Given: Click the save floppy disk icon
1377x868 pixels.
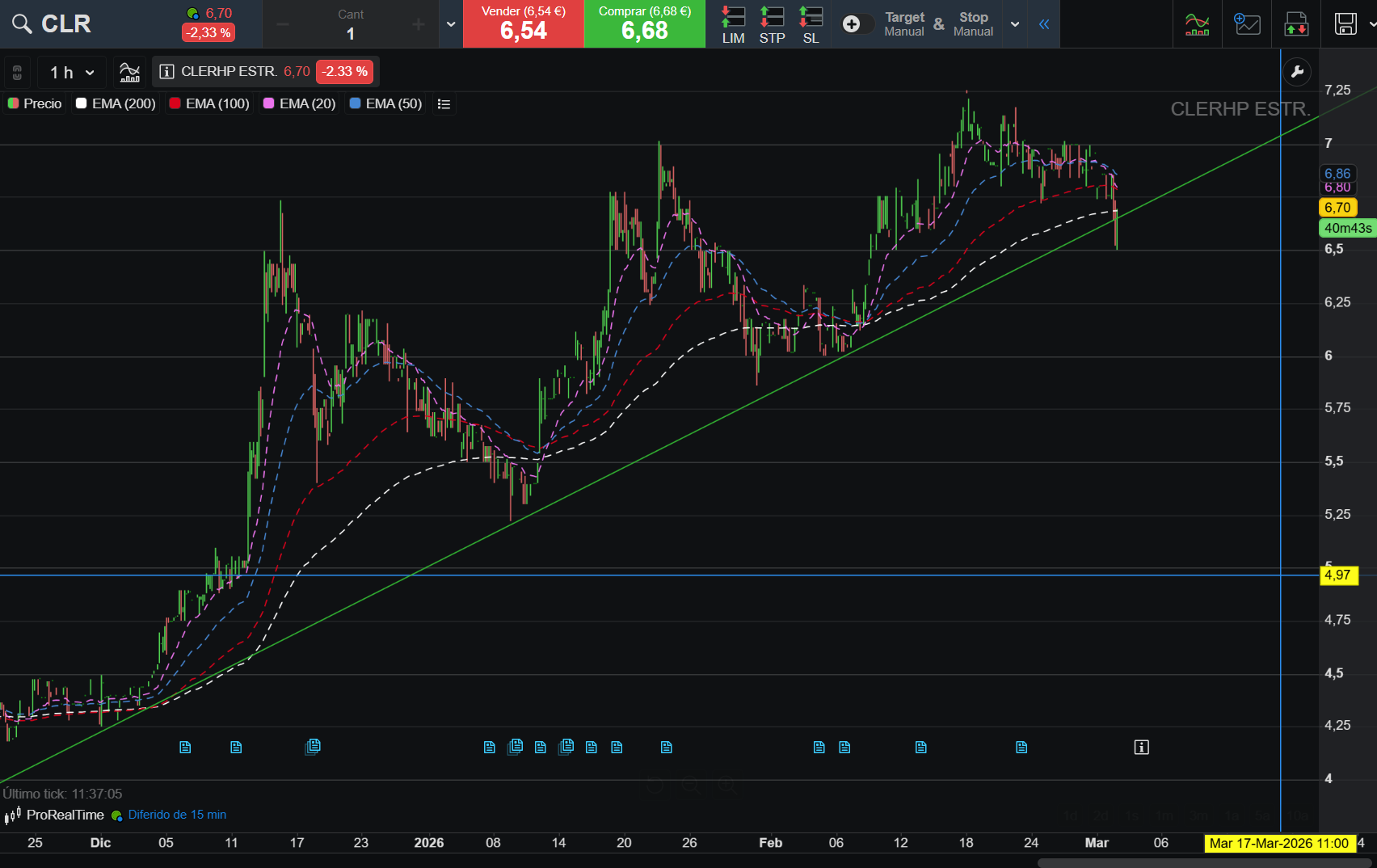Looking at the screenshot, I should (1345, 24).
